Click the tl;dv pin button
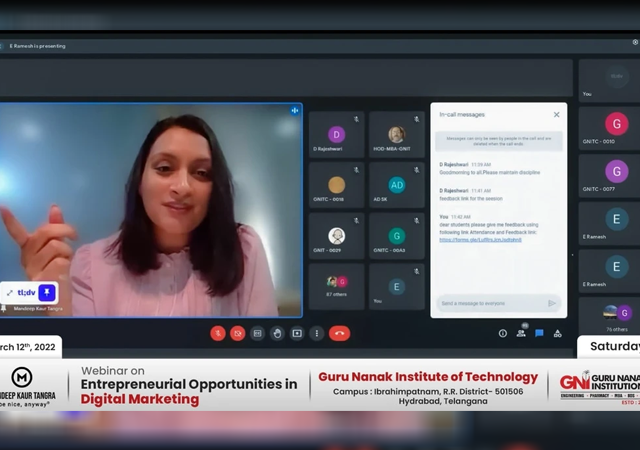 click(47, 293)
